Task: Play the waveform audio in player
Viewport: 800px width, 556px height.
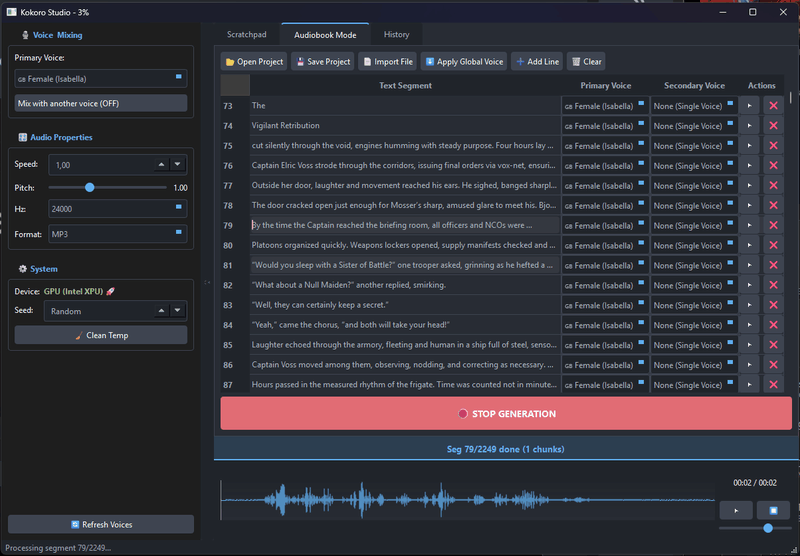Action: click(736, 510)
